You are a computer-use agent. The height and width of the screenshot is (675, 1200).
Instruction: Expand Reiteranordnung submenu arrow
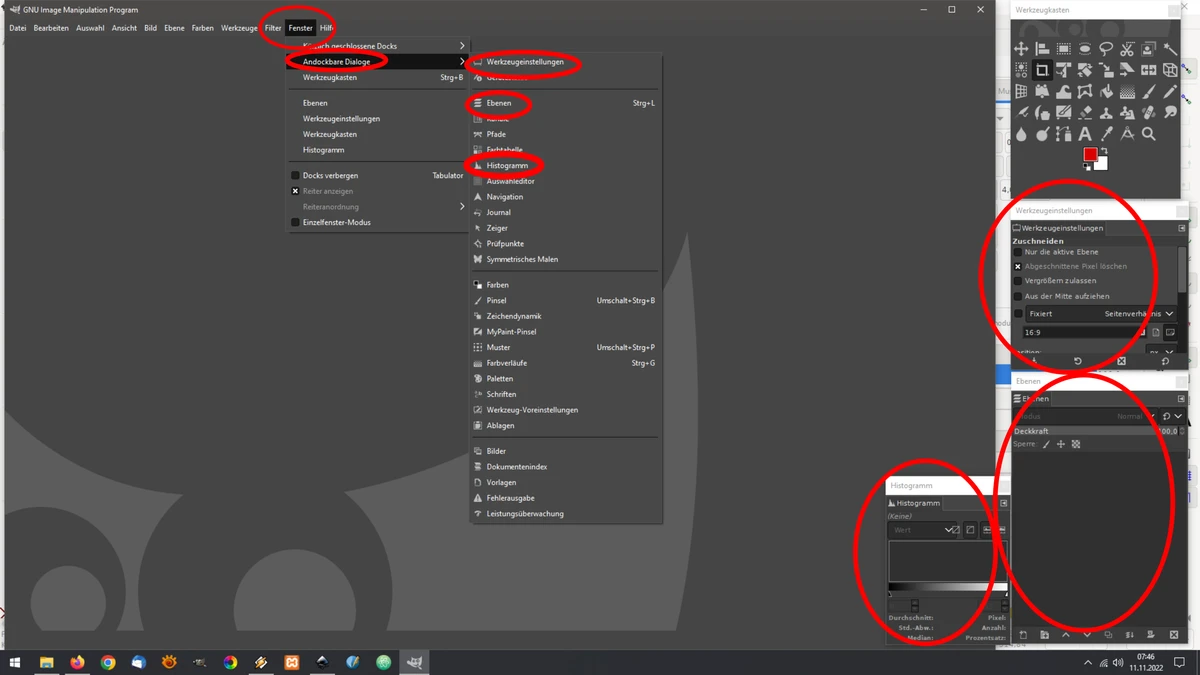click(x=462, y=206)
